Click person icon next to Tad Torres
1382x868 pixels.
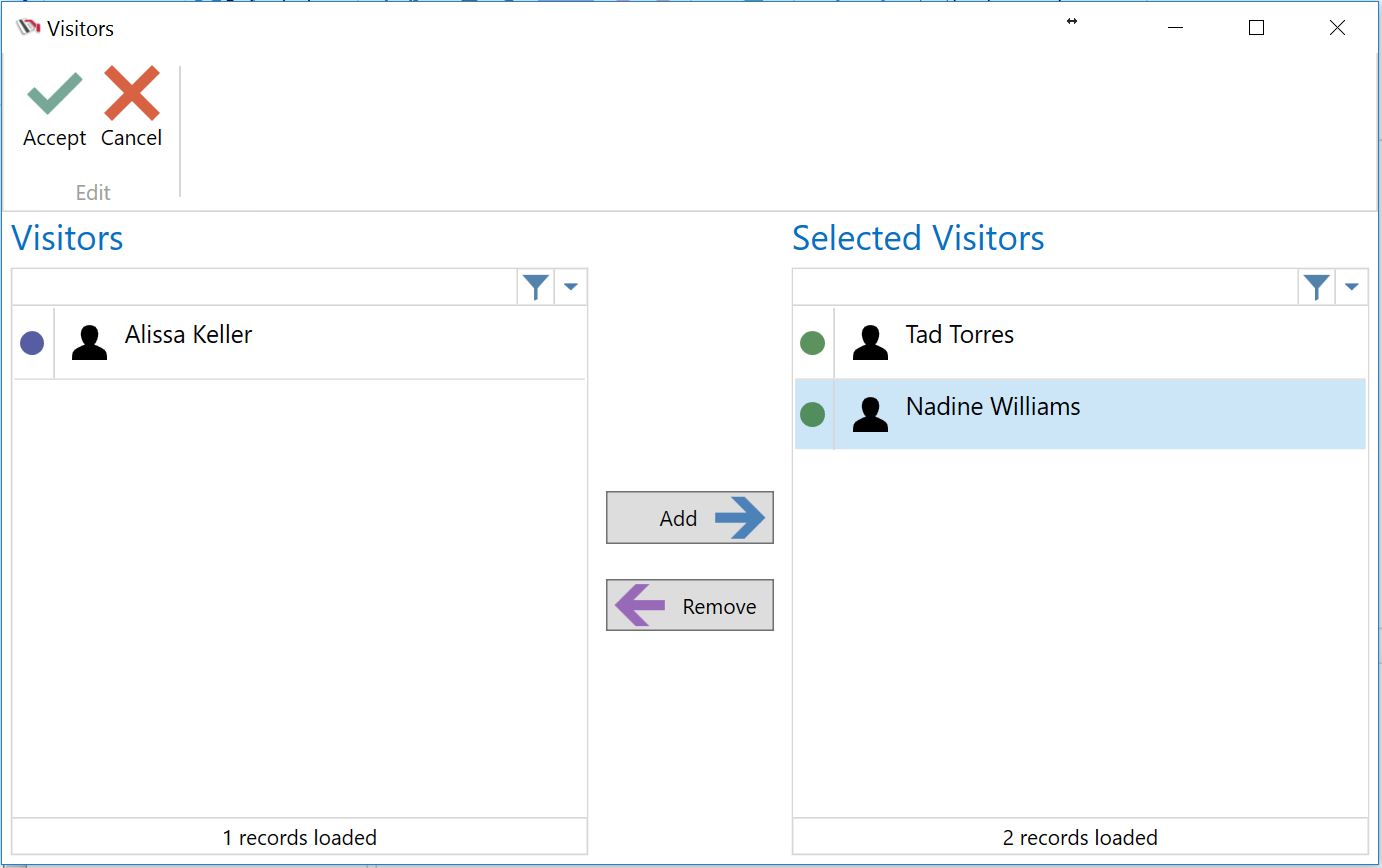pos(870,343)
